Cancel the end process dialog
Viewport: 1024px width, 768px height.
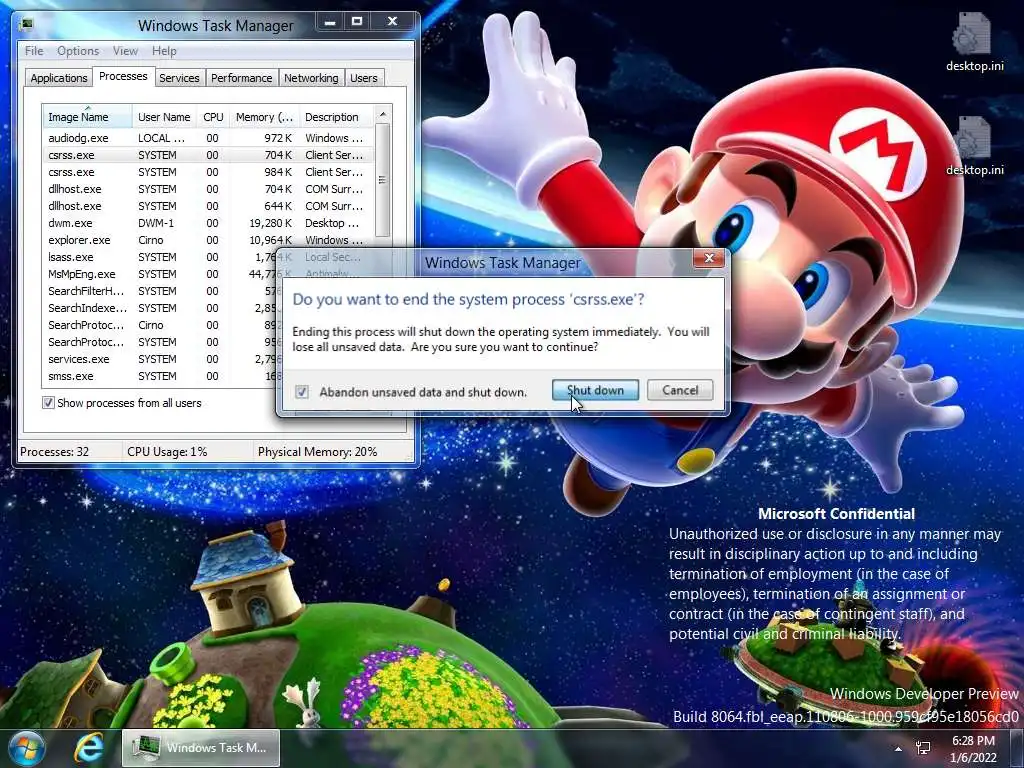[x=680, y=391]
